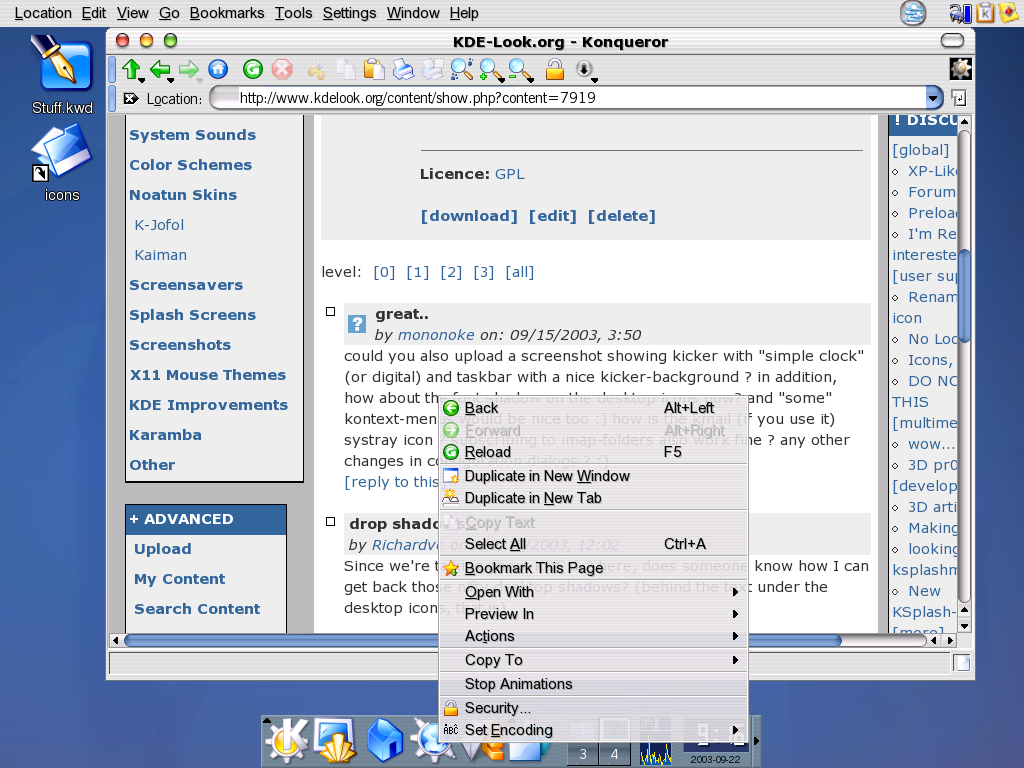This screenshot has width=1024, height=768.
Task: Open the Bookmarks menu
Action: point(227,13)
